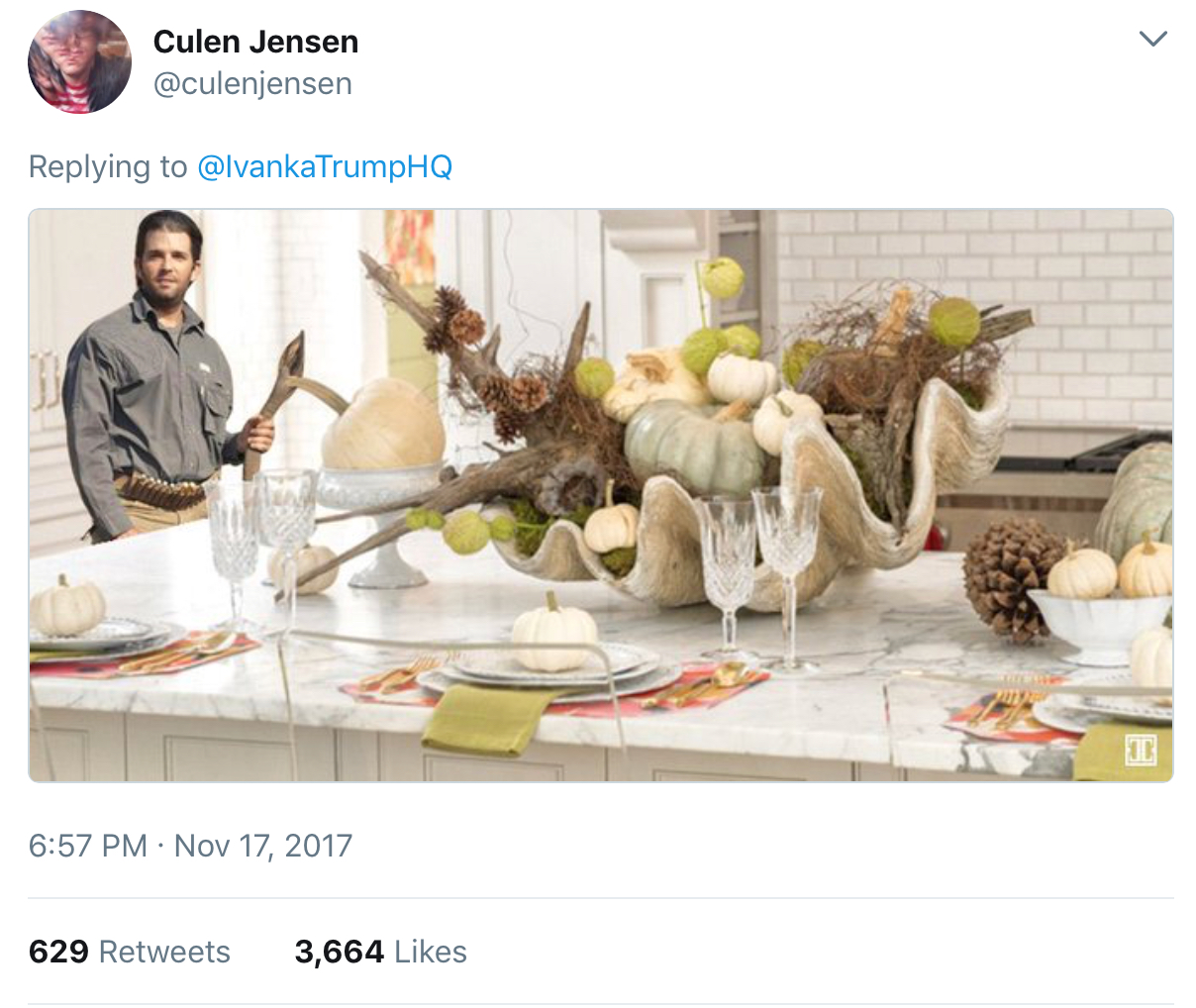Image resolution: width=1196 pixels, height=1008 pixels.
Task: Open the @IvankaTrumpHQ mention link
Action: click(325, 166)
